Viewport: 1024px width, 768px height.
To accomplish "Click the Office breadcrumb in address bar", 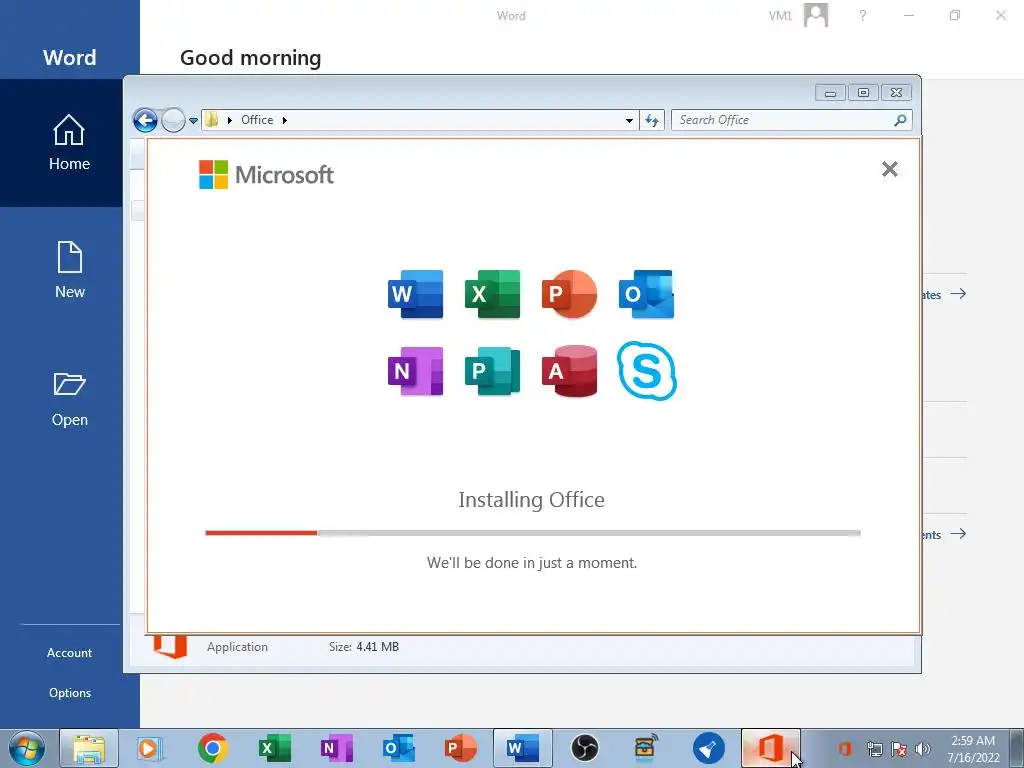I will (x=257, y=120).
